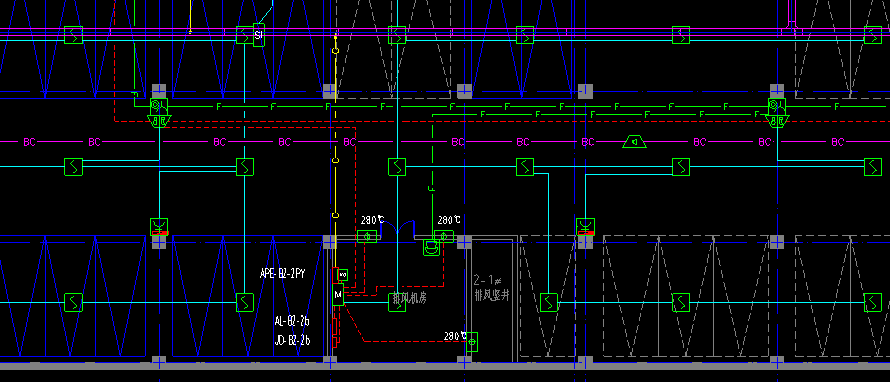Click the speaker symbol on BC line

click(635, 141)
